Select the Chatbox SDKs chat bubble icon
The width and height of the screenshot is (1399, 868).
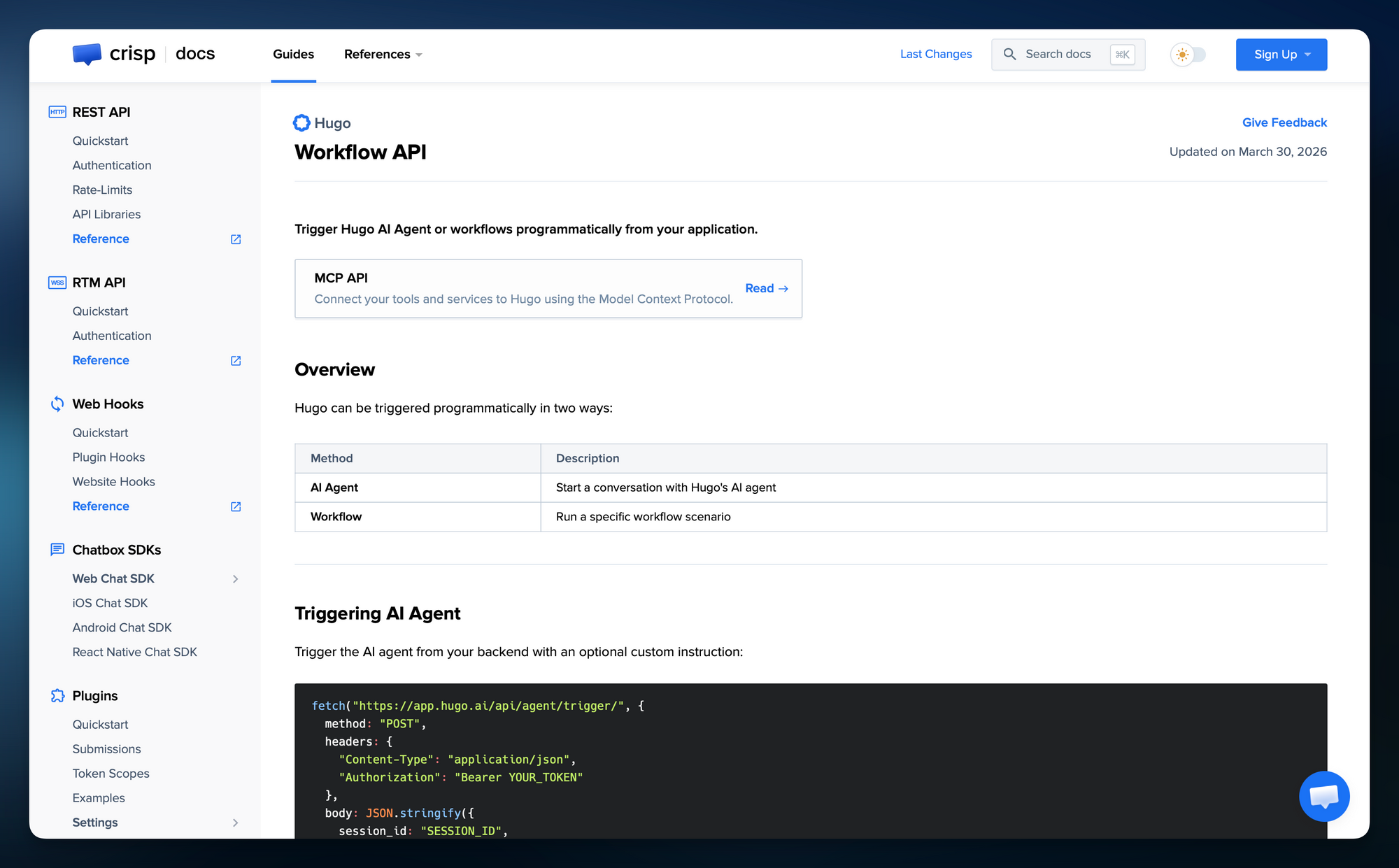coord(57,550)
